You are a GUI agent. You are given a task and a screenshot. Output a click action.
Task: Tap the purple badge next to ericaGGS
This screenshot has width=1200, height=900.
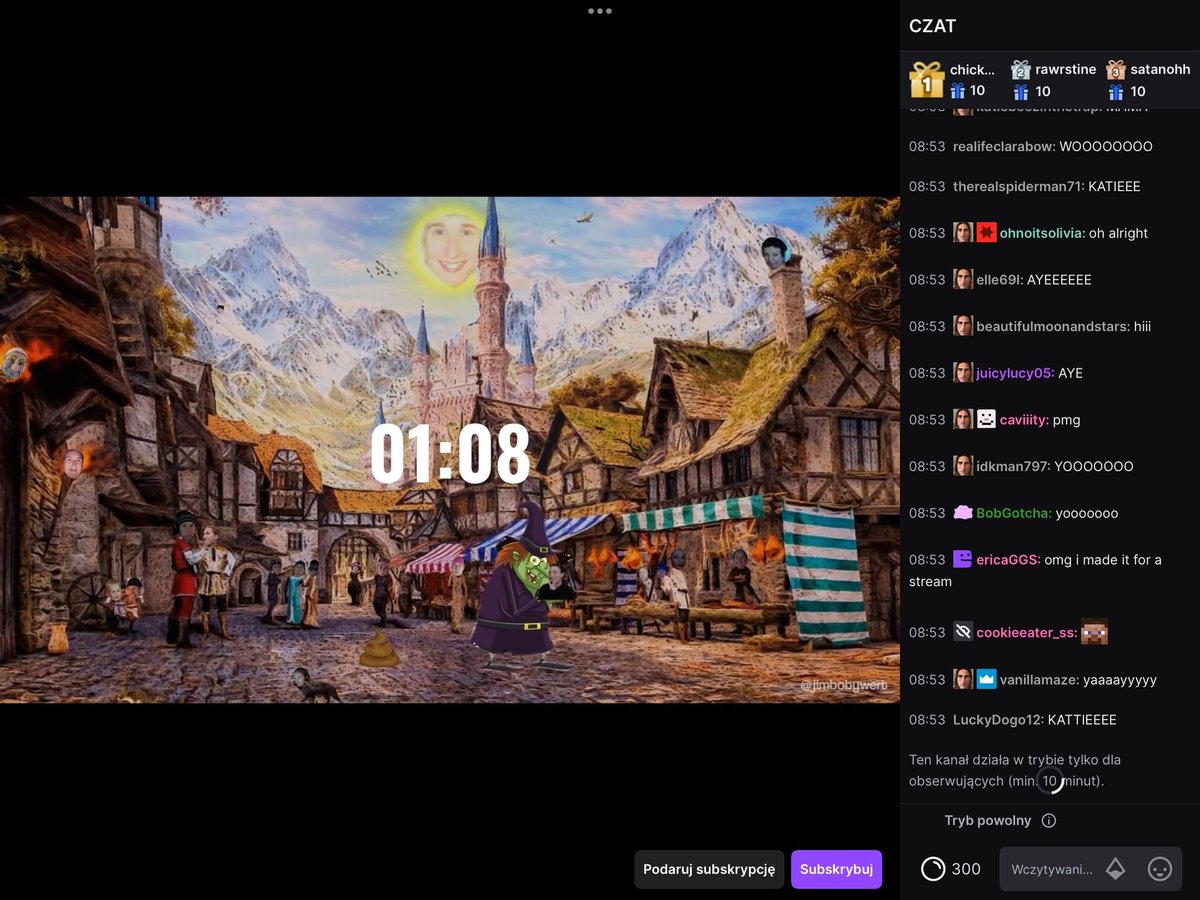tap(963, 559)
